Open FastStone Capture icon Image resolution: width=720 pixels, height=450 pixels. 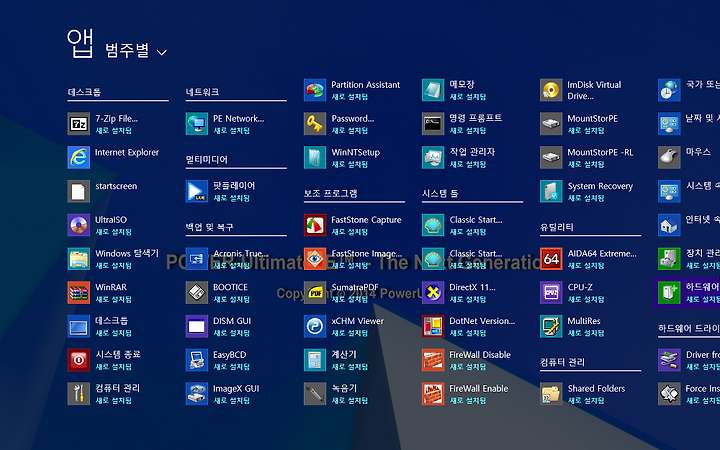click(315, 225)
